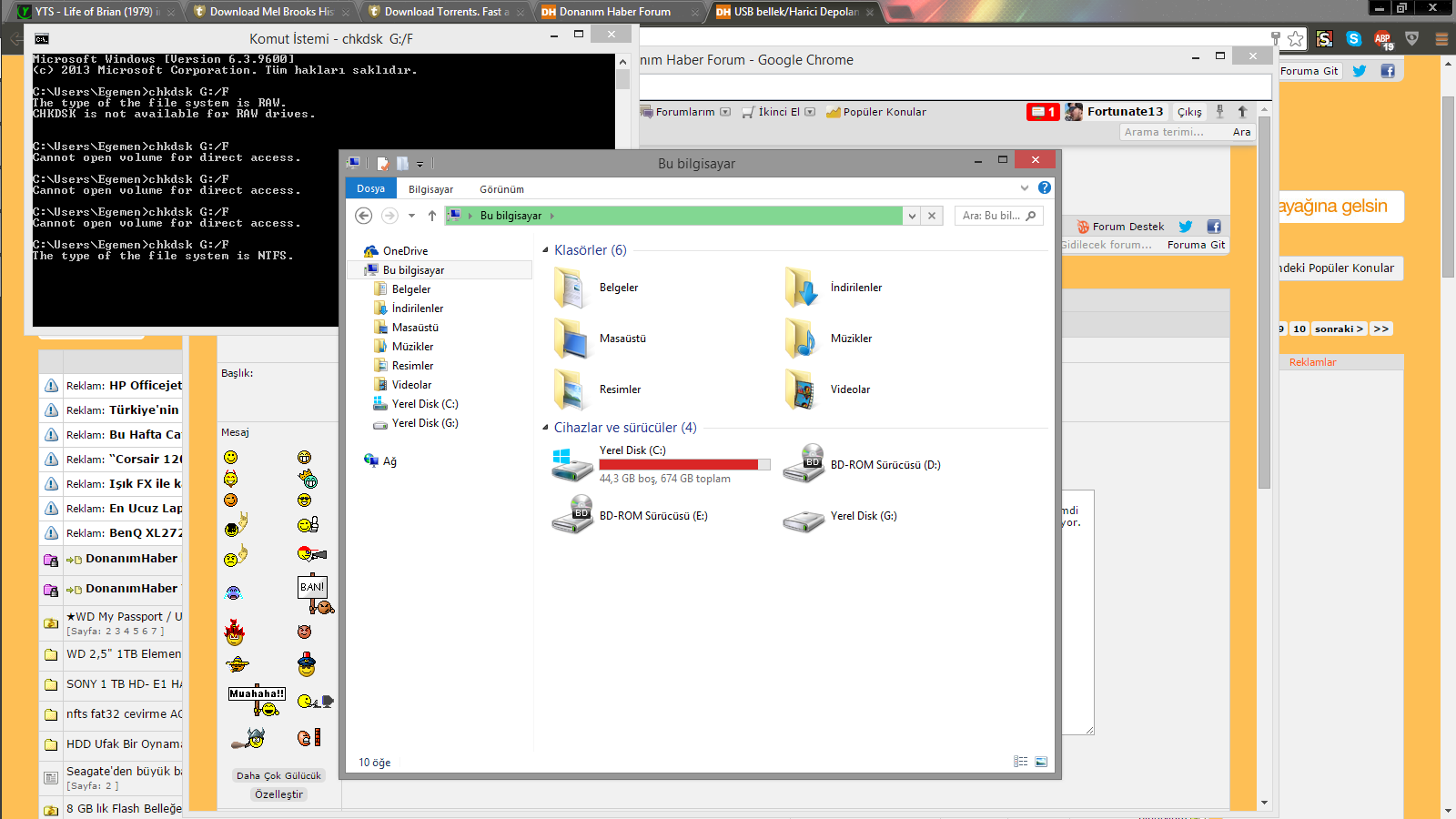Image resolution: width=1456 pixels, height=819 pixels.
Task: Click the Explorer search box
Action: coord(992,216)
